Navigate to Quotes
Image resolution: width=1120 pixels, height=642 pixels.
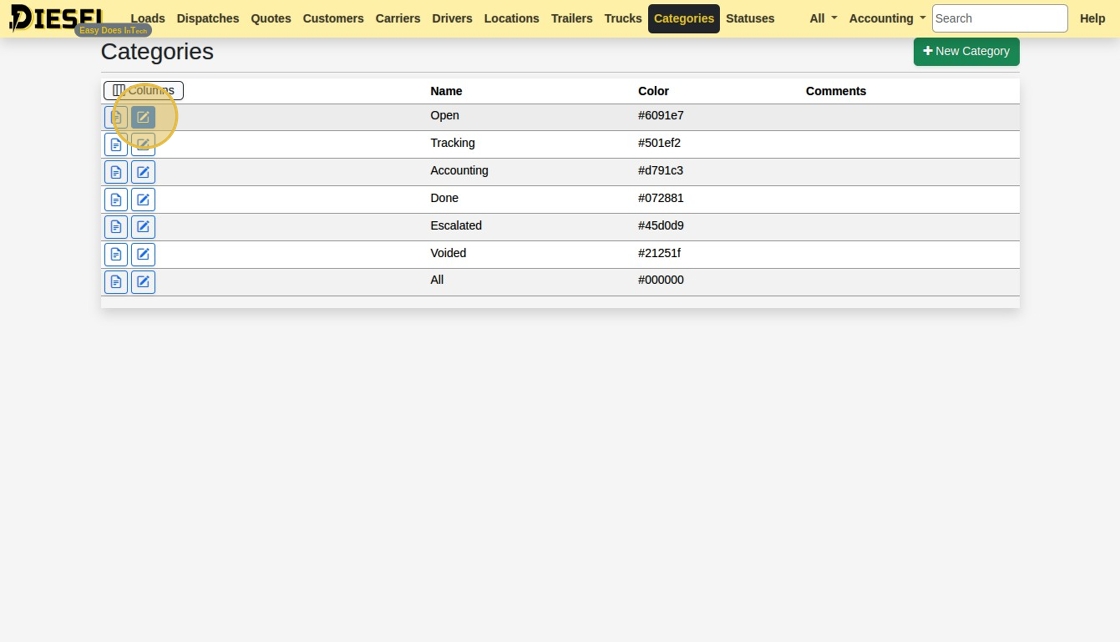271,19
